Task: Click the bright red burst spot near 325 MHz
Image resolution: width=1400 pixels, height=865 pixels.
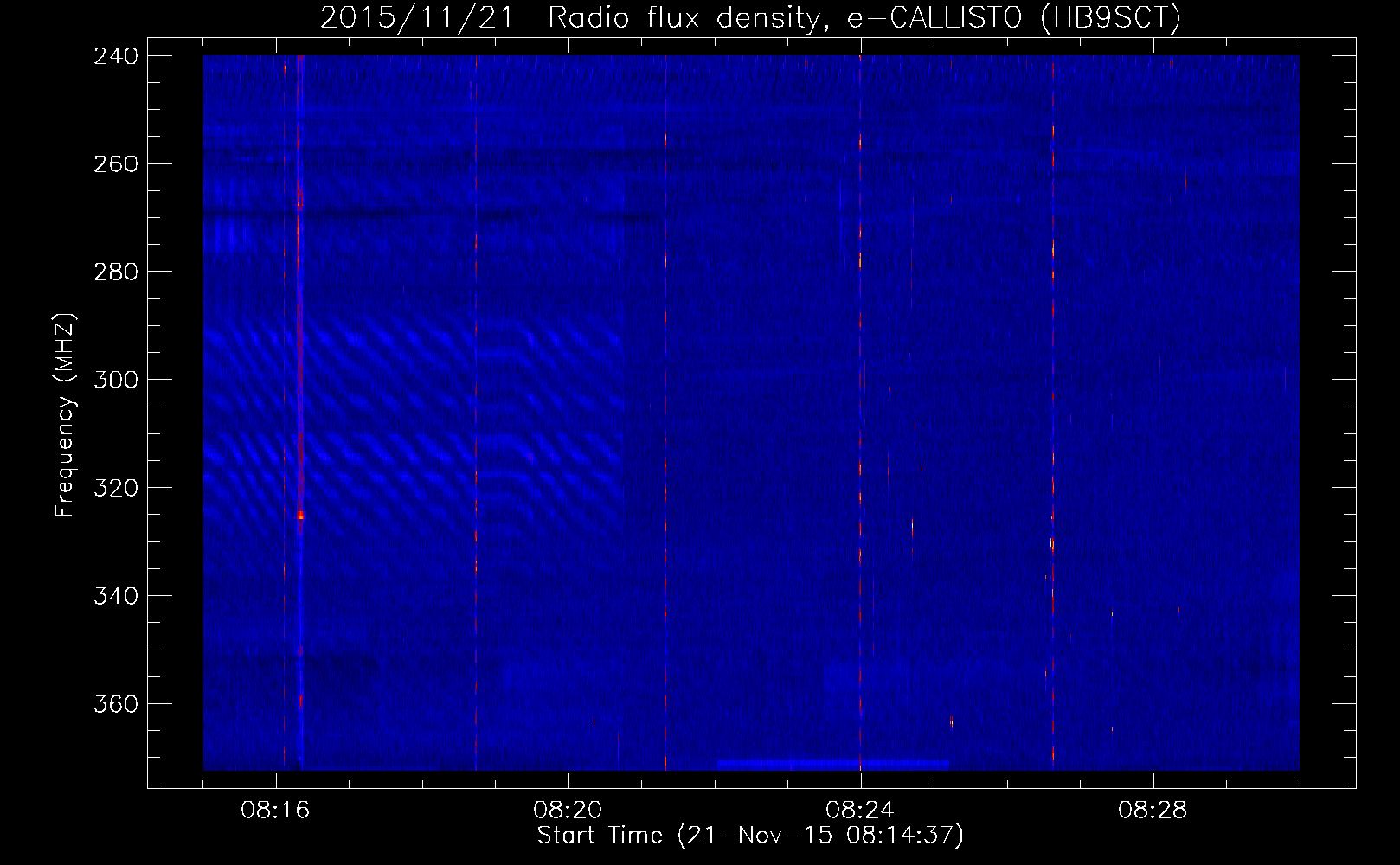Action: (300, 515)
